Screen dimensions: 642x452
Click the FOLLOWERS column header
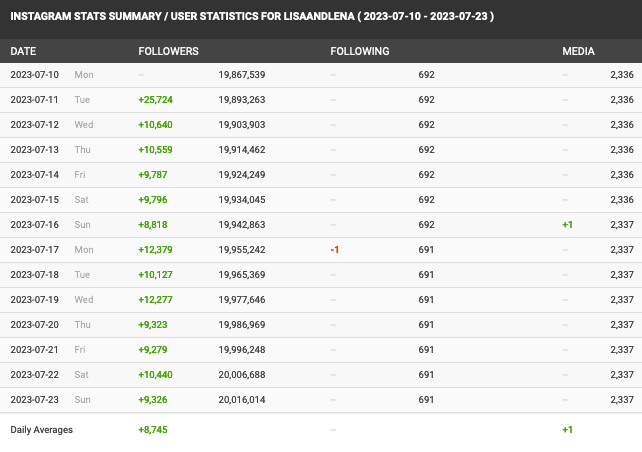[x=168, y=51]
